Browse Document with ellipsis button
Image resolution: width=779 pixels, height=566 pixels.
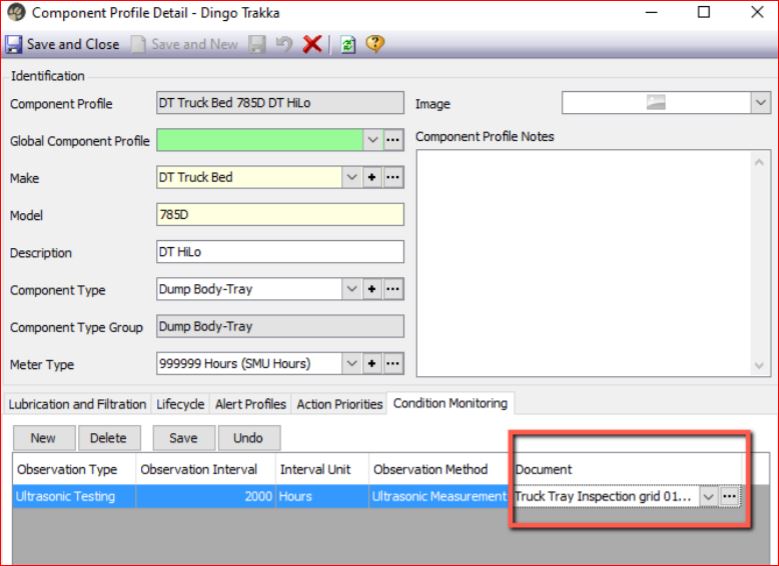pos(730,497)
